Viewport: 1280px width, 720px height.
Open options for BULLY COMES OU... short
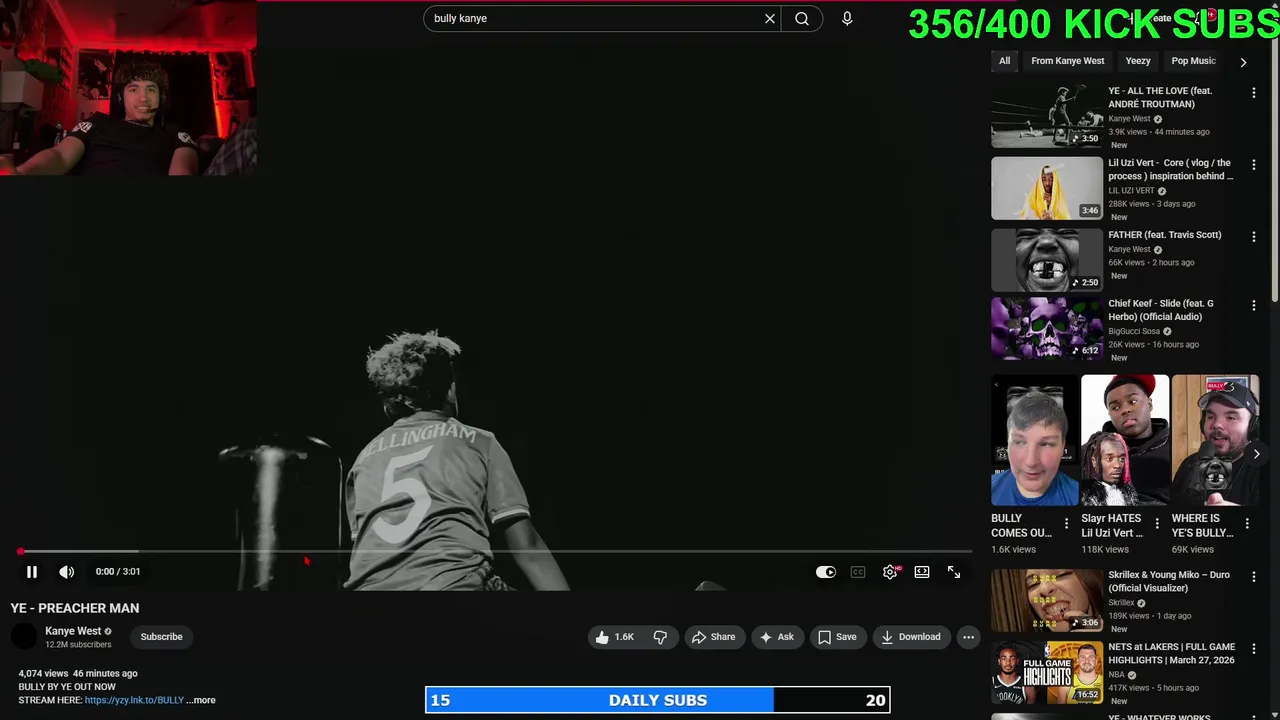click(1066, 523)
